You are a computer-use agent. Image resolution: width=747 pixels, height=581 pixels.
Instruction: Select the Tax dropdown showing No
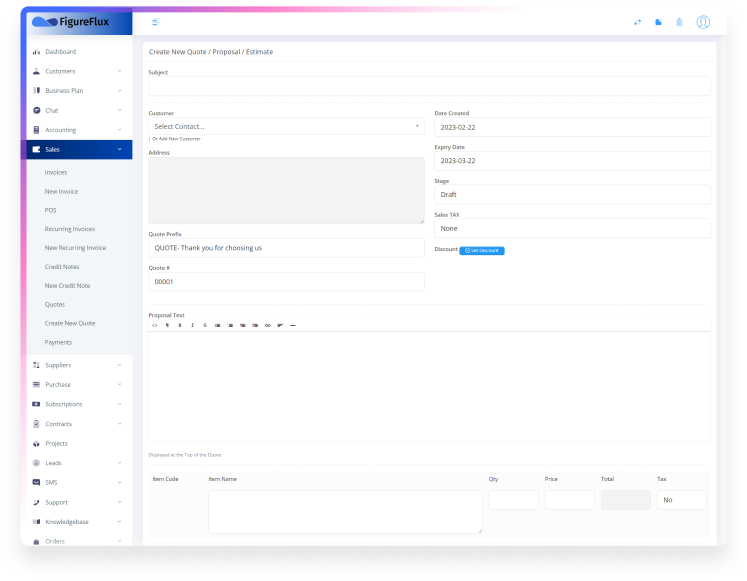point(681,500)
